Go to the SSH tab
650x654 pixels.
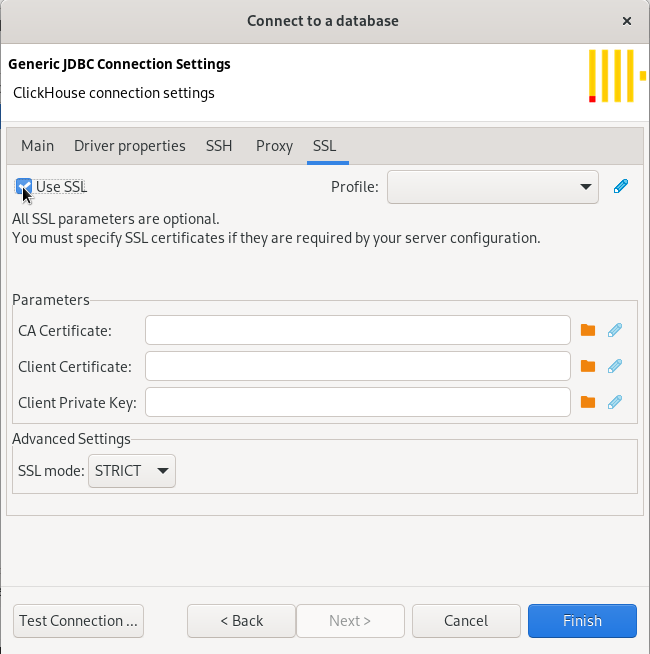click(219, 146)
